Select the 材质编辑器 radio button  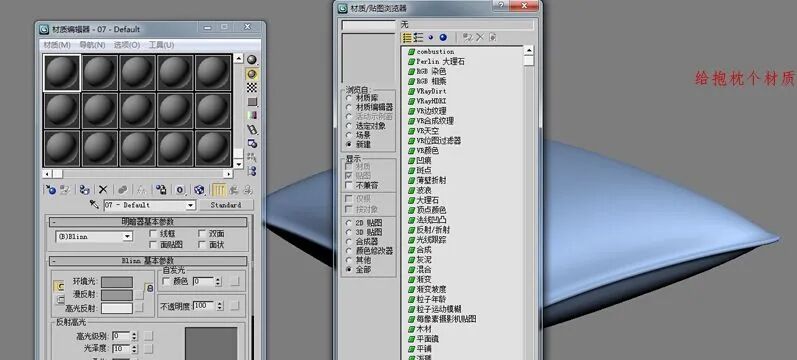coord(349,107)
